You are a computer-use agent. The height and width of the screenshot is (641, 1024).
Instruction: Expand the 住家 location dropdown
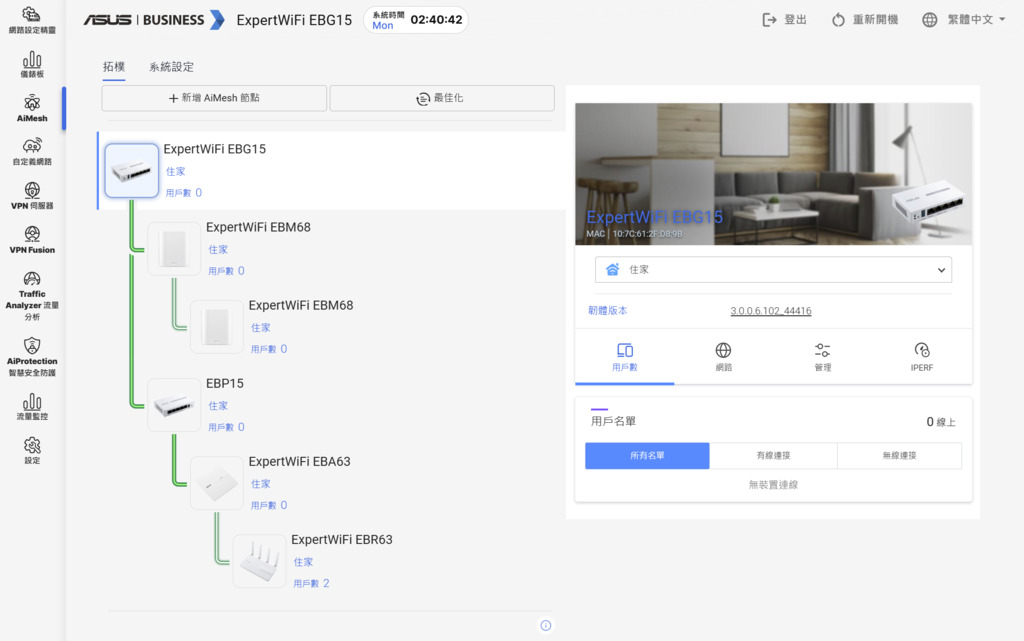coord(773,270)
